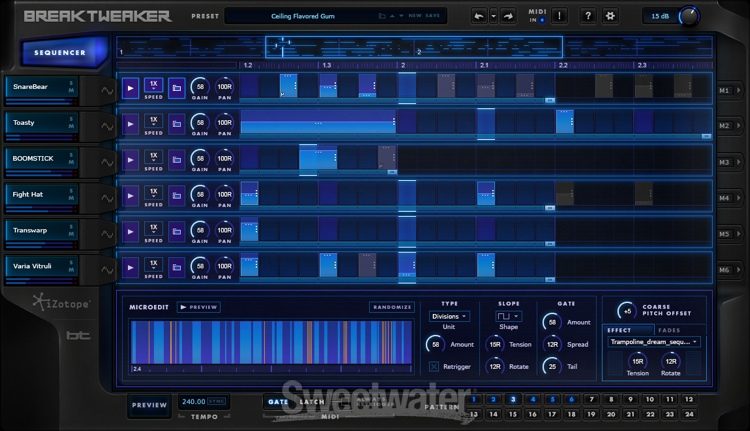Open the Toasty 1X speed dropdown

(x=154, y=121)
